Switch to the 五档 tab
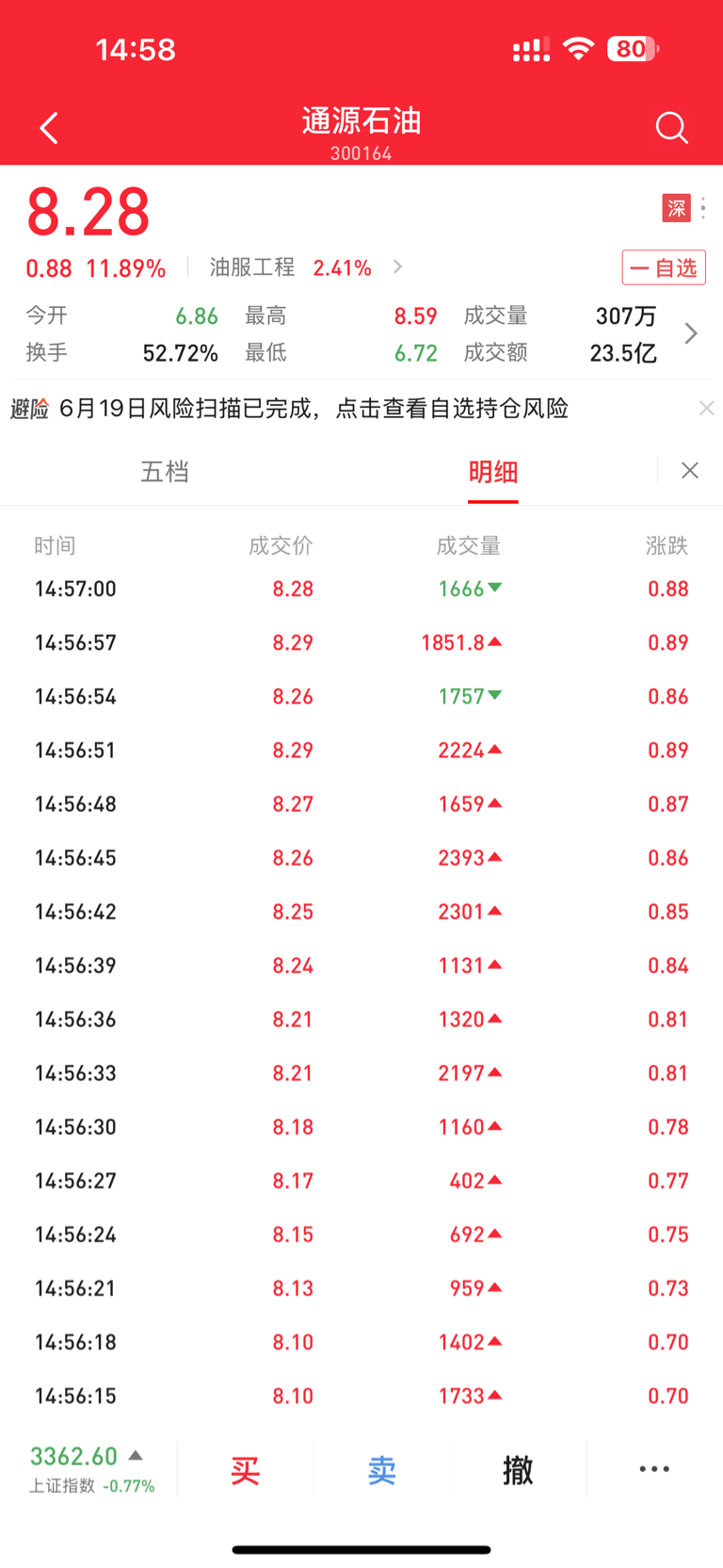 (x=165, y=471)
